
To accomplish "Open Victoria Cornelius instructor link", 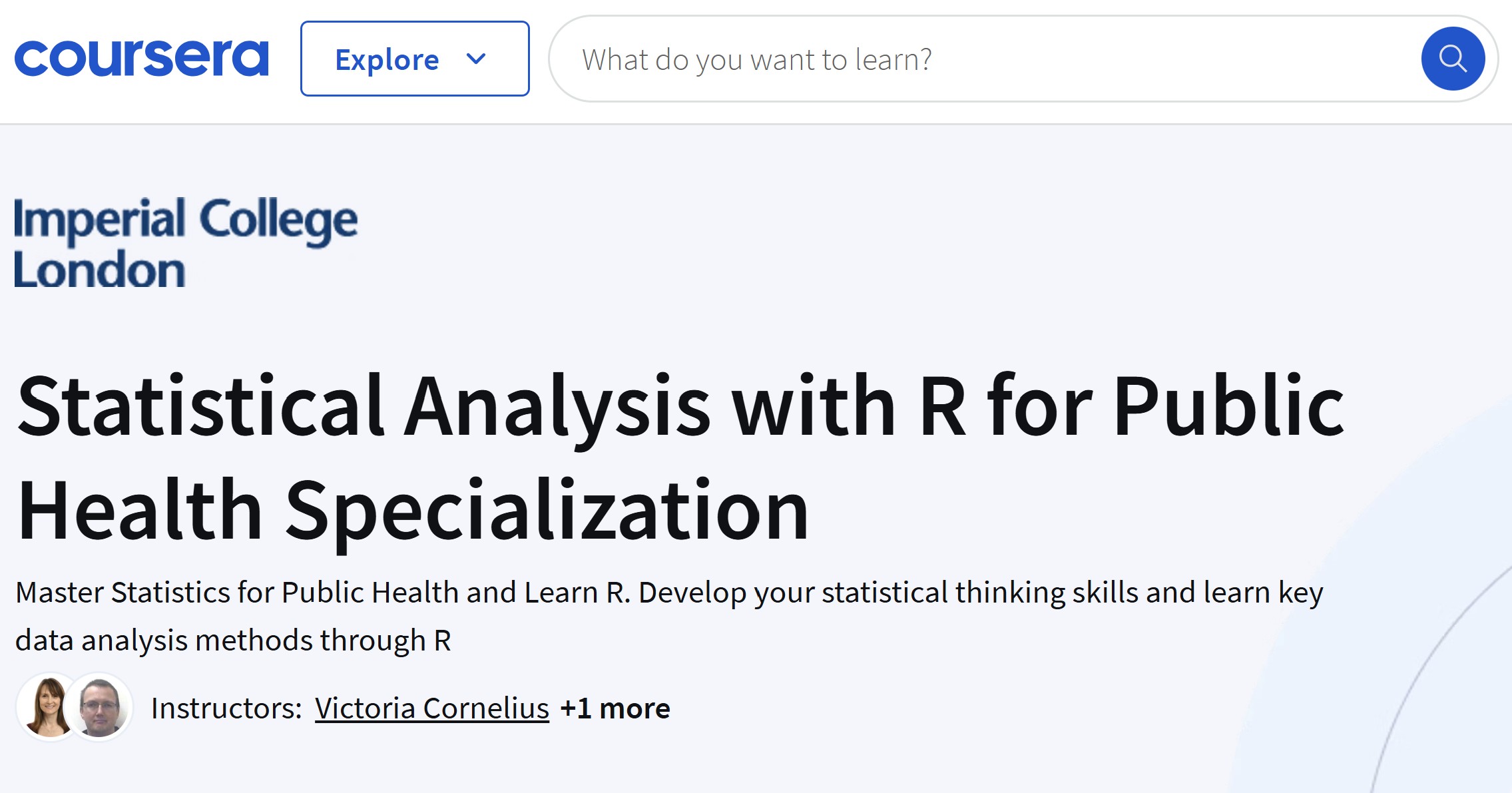I will tap(431, 708).
